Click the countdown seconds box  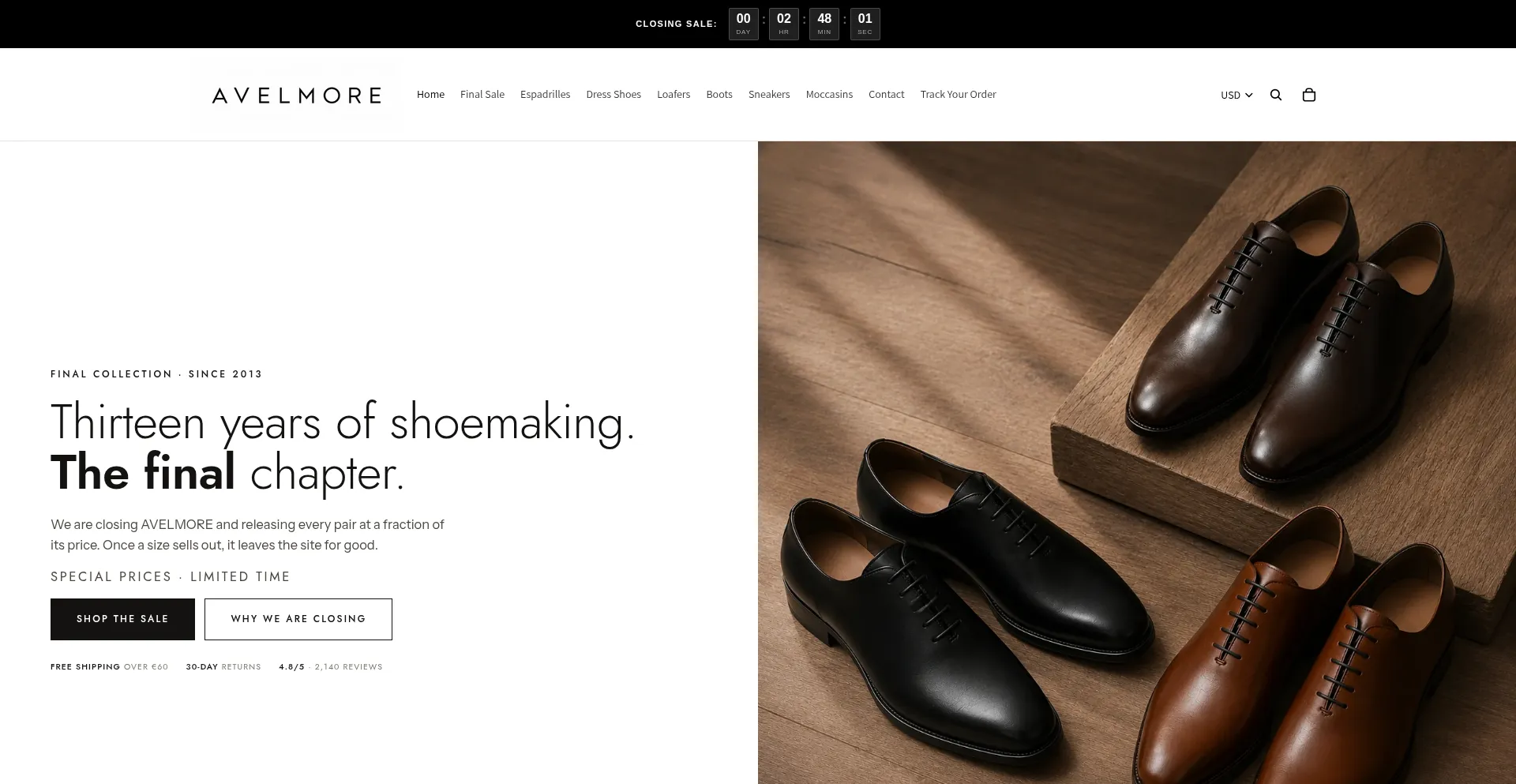click(865, 24)
